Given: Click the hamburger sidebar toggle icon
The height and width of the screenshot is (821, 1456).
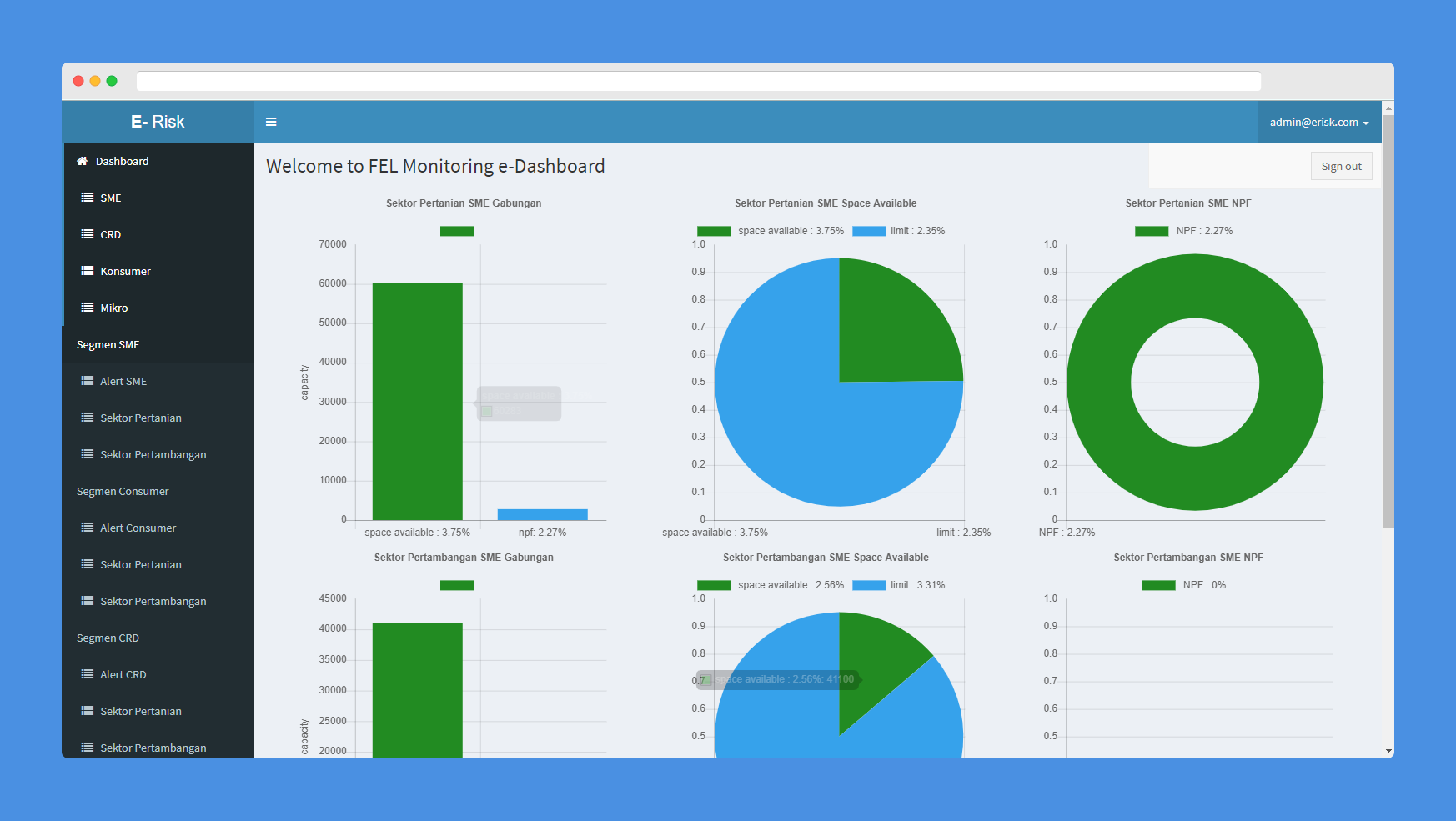Looking at the screenshot, I should [271, 122].
